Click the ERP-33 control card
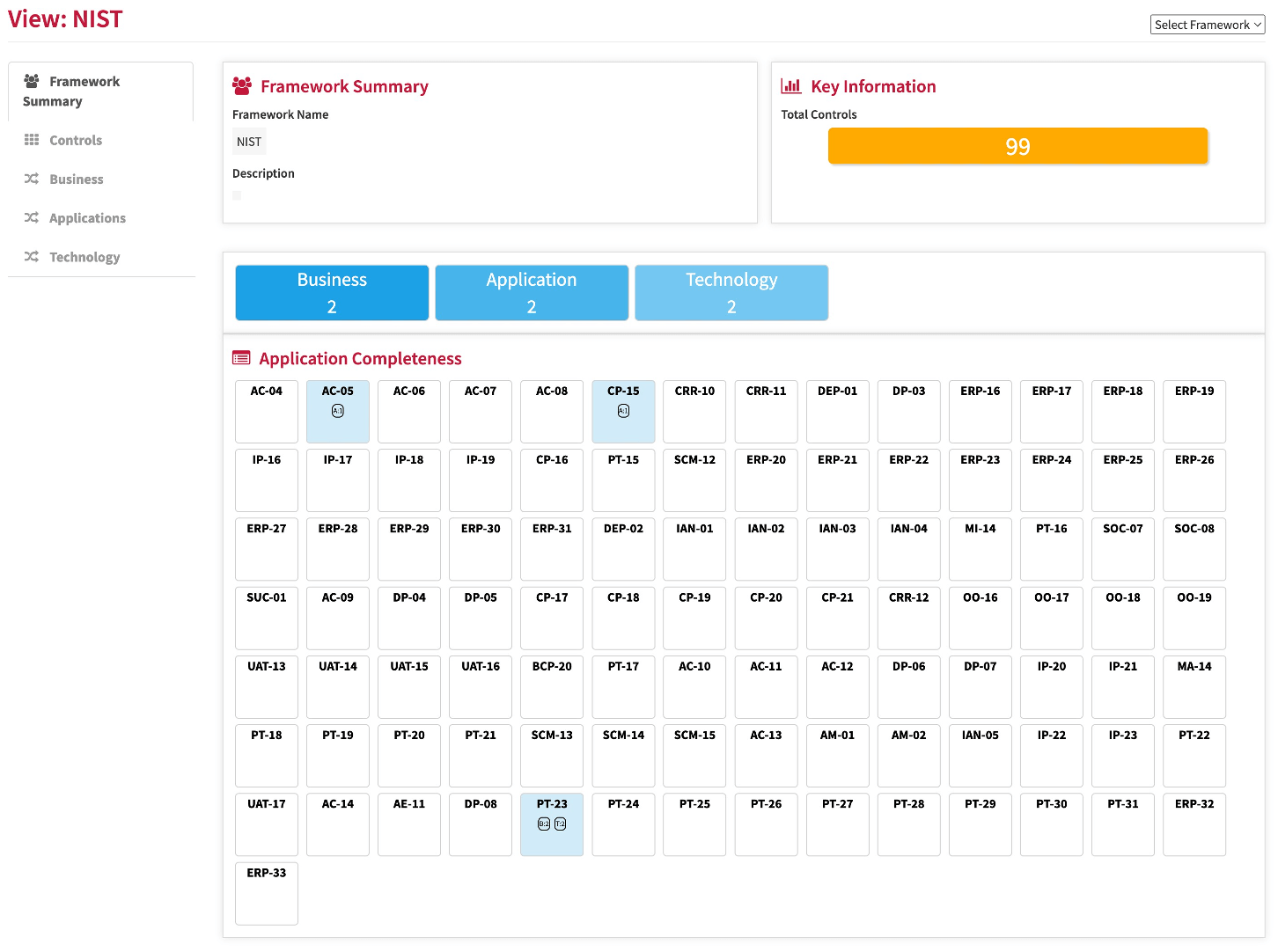Screen dimensions: 1278x952 click(267, 894)
